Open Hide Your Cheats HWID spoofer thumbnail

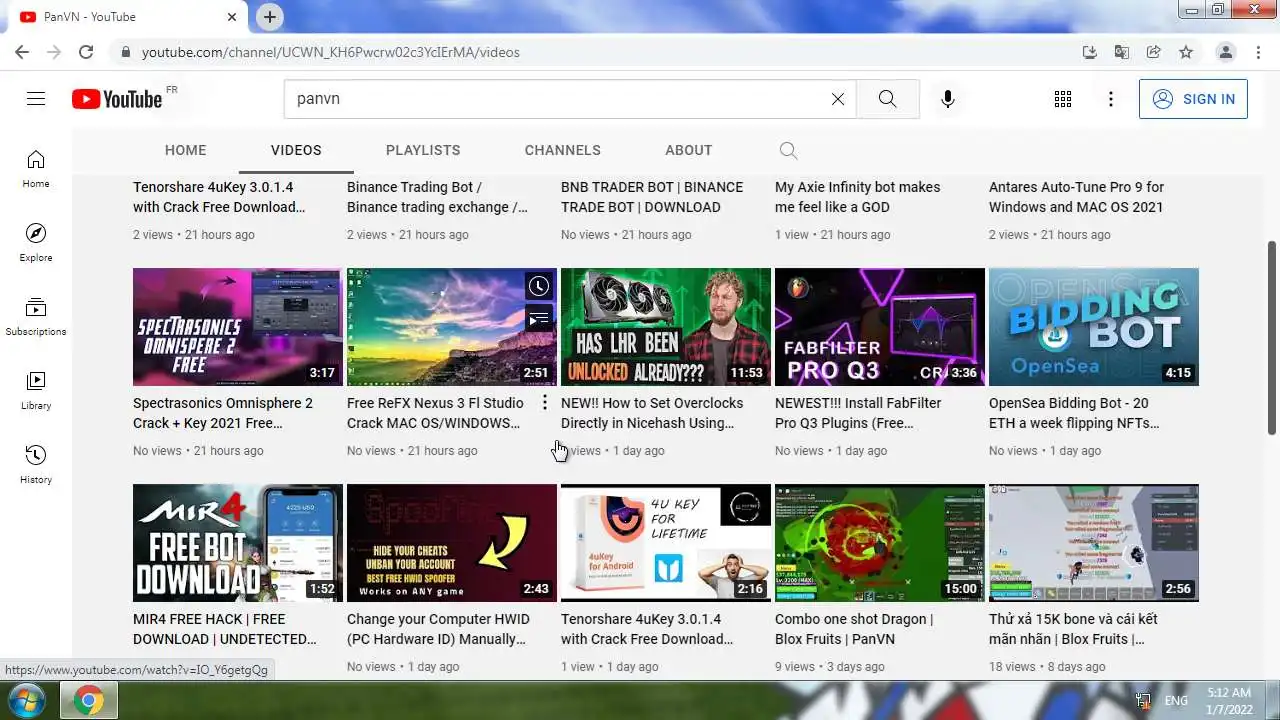452,543
